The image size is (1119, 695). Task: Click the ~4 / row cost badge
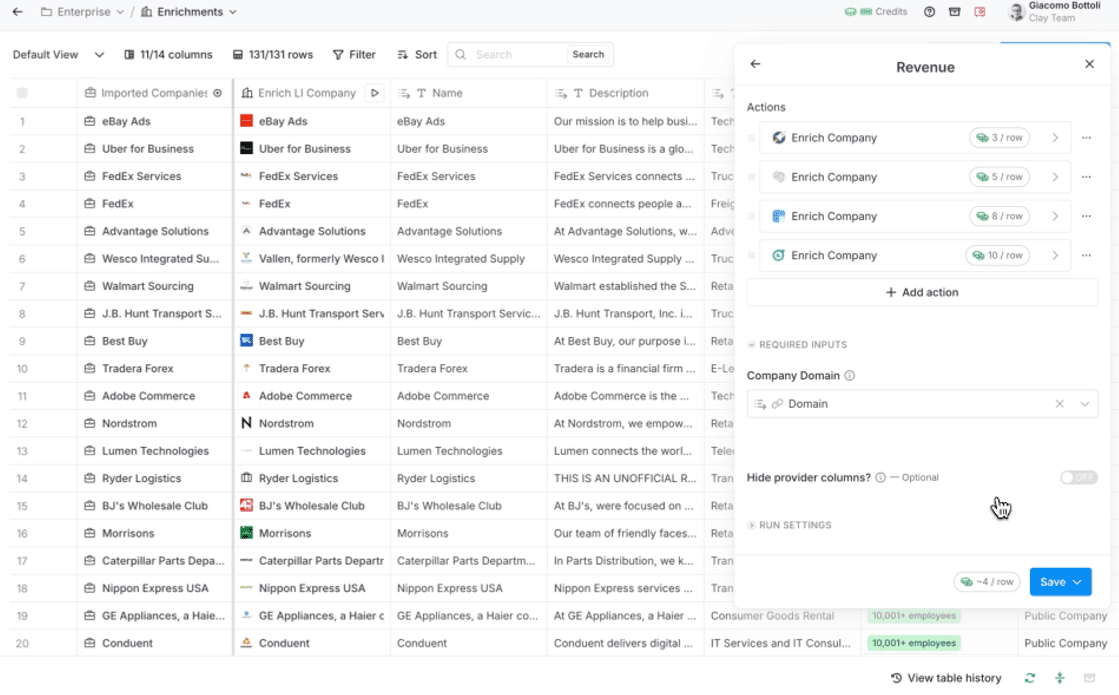[x=988, y=582]
